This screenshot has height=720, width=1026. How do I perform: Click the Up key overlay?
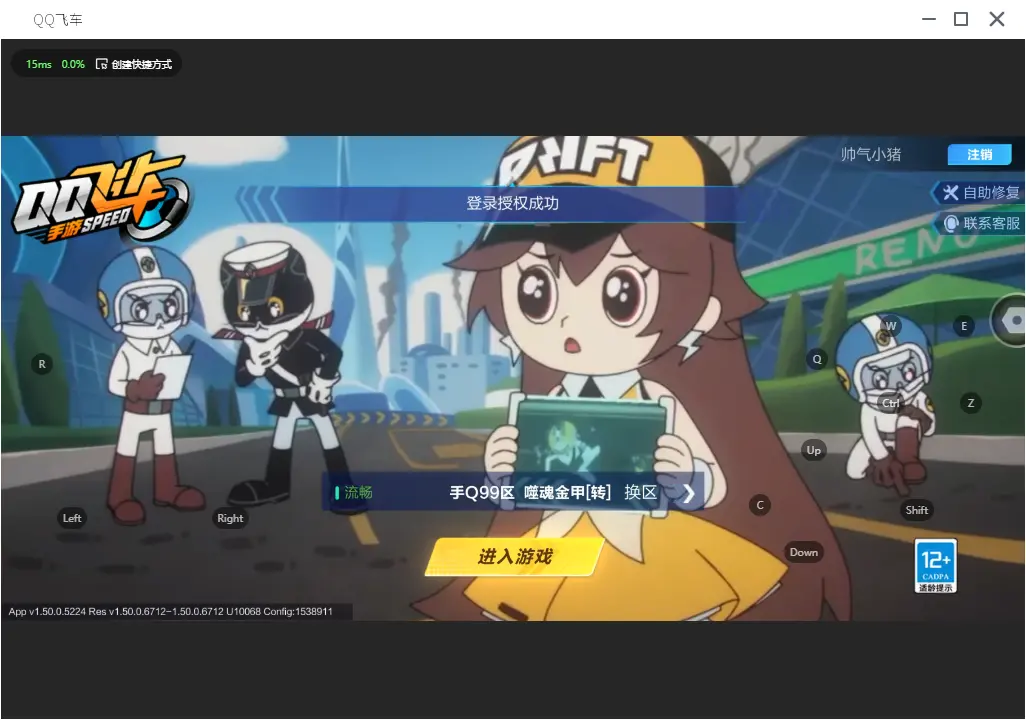click(813, 450)
